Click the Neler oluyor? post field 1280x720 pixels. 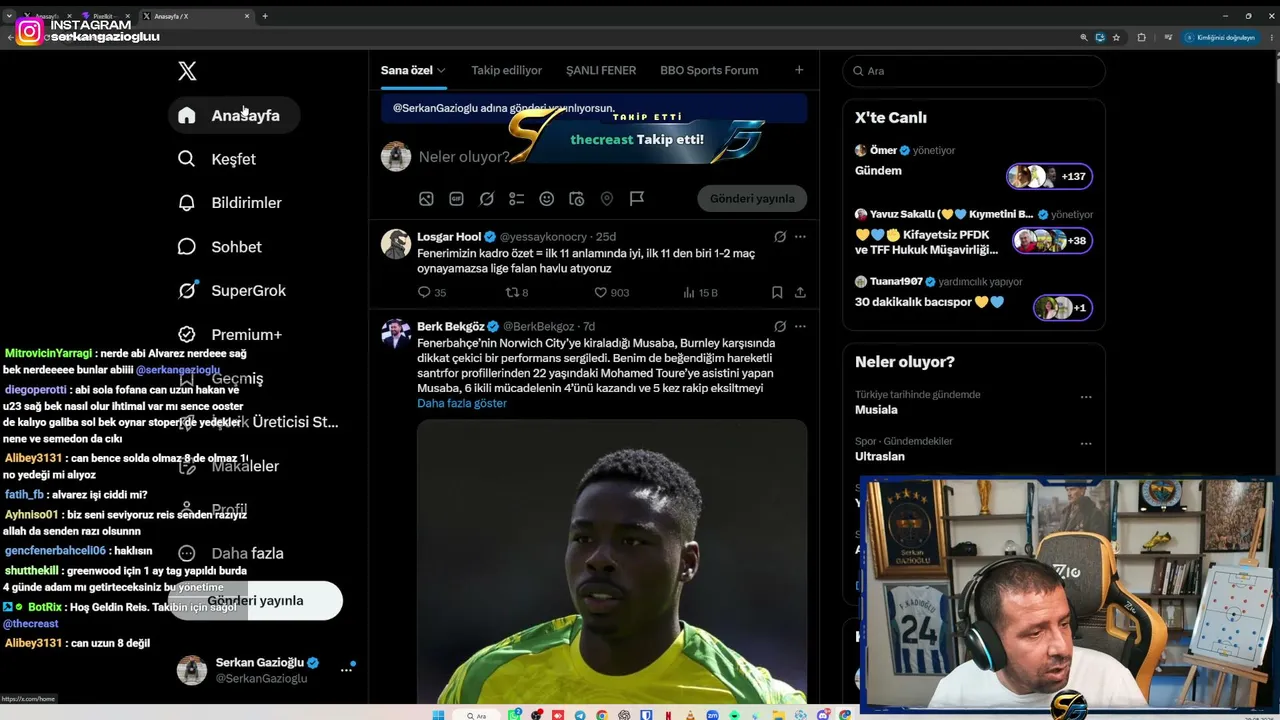464,157
